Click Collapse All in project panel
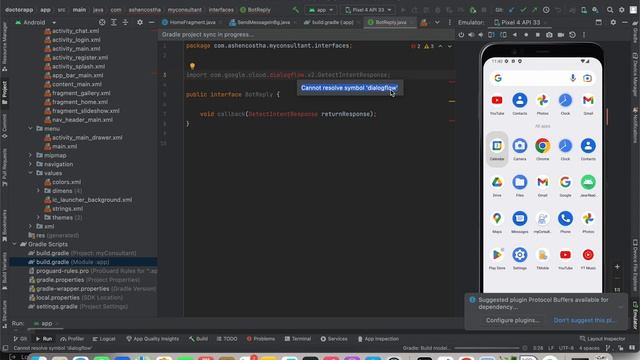The width and height of the screenshot is (640, 360). (125, 22)
